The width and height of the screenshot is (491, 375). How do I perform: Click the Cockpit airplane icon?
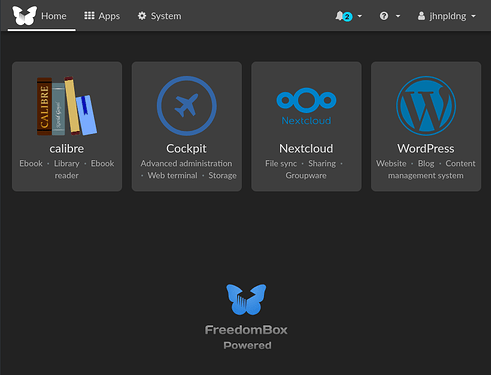point(187,106)
